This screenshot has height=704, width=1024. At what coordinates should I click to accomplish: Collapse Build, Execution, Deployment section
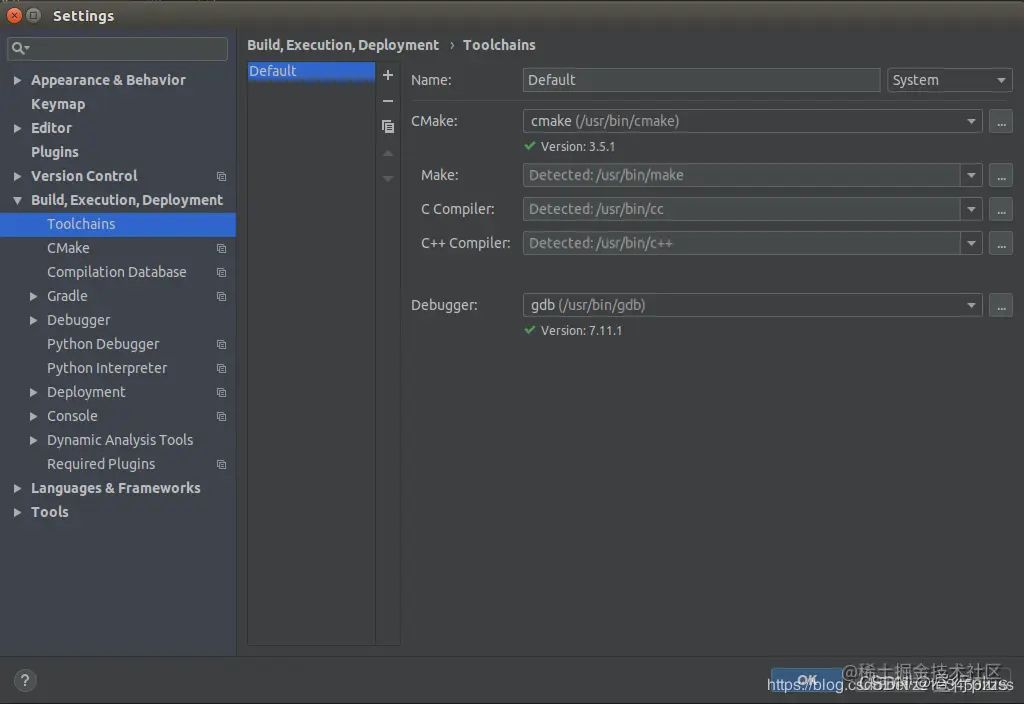pos(18,200)
